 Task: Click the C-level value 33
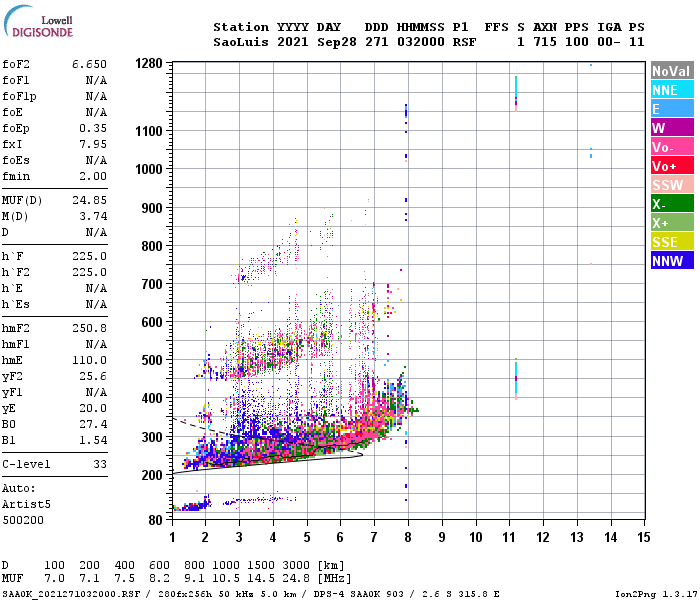(x=100, y=464)
